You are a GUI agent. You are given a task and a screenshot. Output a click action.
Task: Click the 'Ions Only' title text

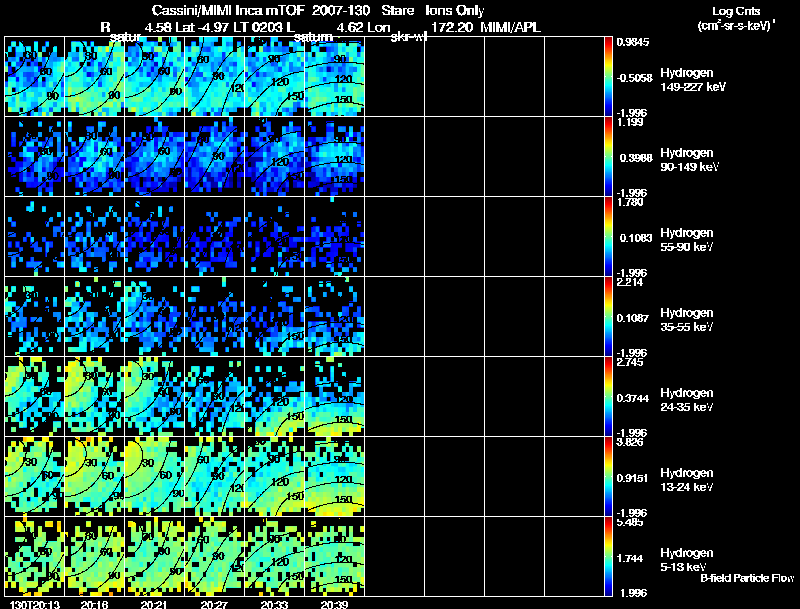[454, 11]
